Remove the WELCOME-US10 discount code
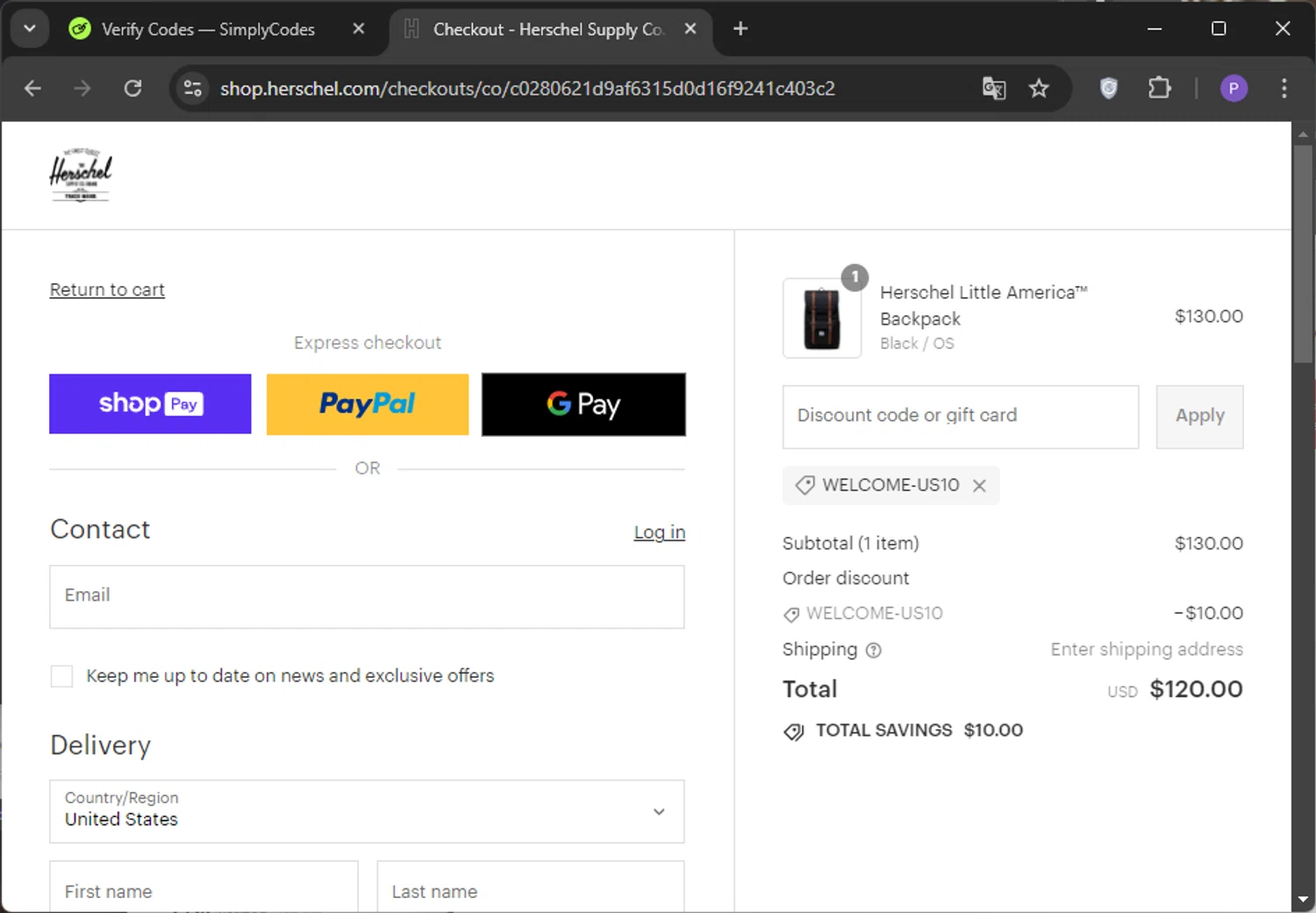Viewport: 1316px width, 913px height. click(x=980, y=486)
